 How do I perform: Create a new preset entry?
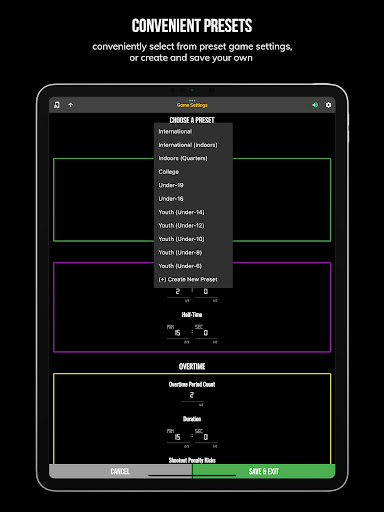tap(193, 279)
